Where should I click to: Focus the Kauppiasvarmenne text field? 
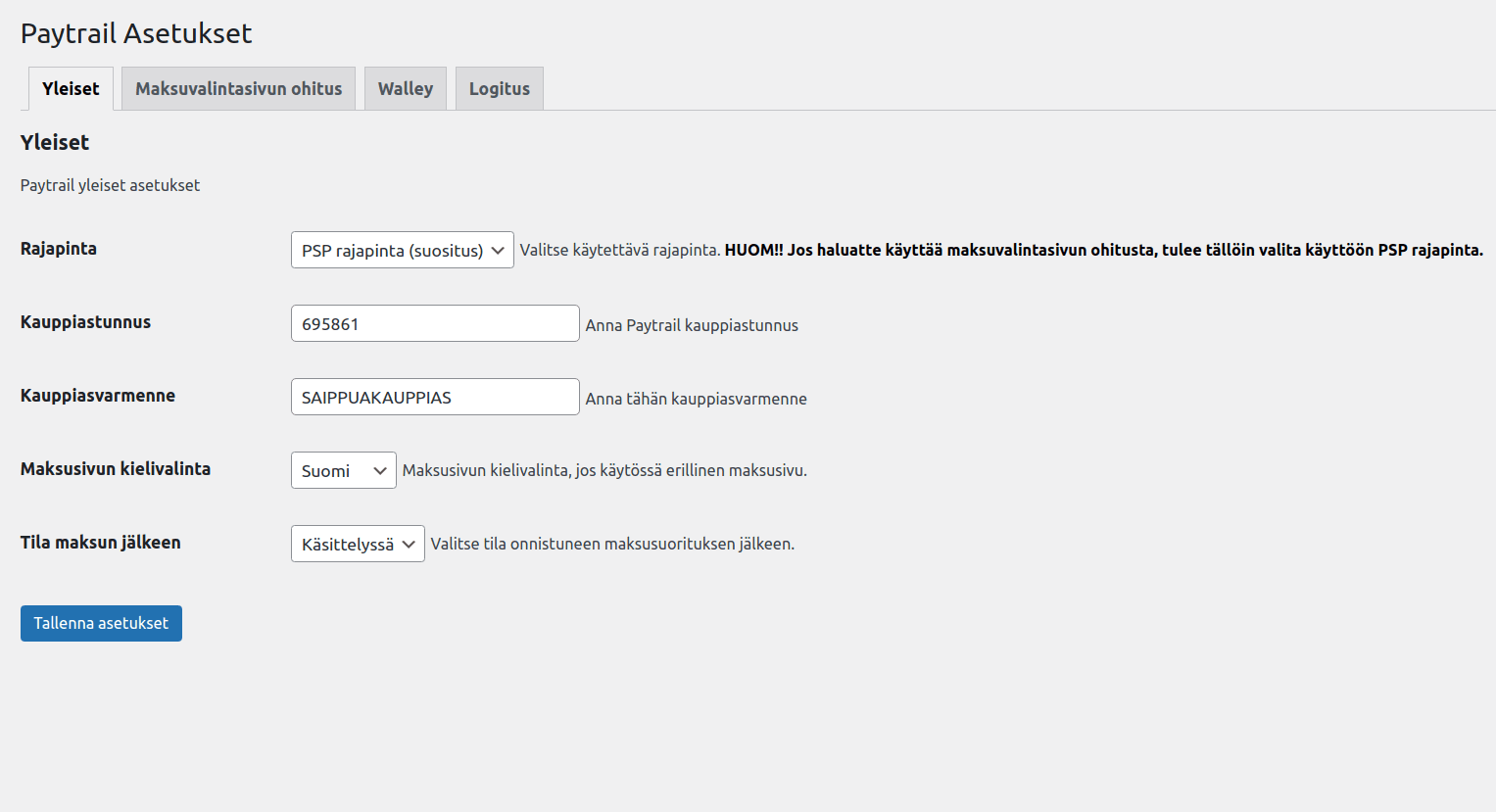point(434,397)
